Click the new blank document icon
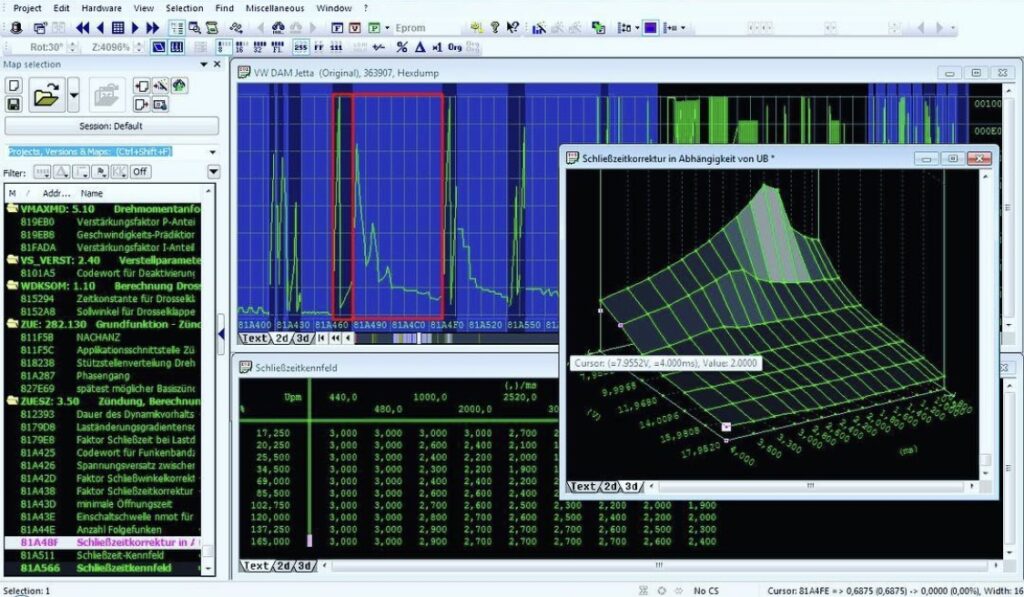Screen dimensions: 1024x597 click(14, 86)
